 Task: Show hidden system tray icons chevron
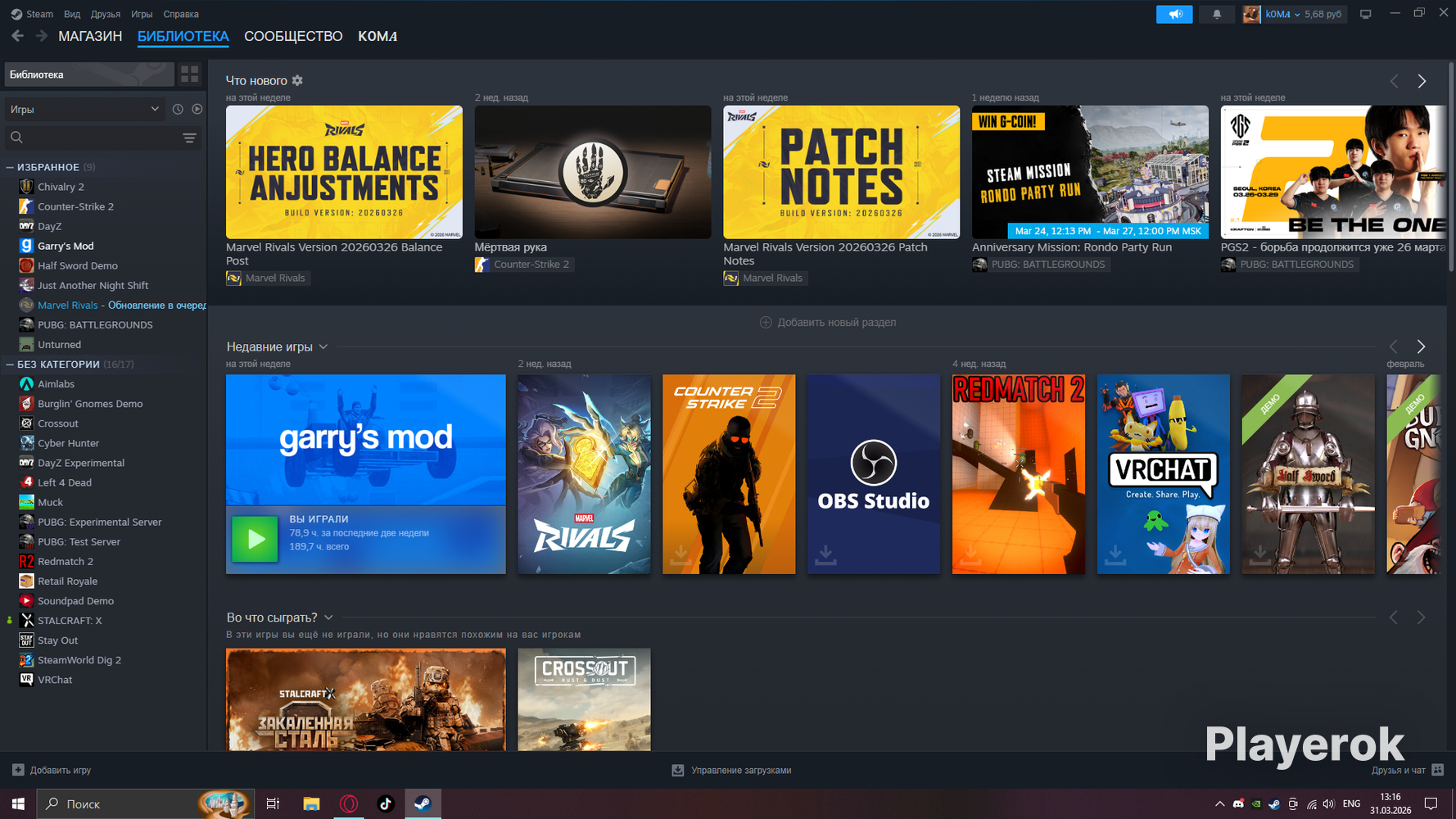(1219, 804)
